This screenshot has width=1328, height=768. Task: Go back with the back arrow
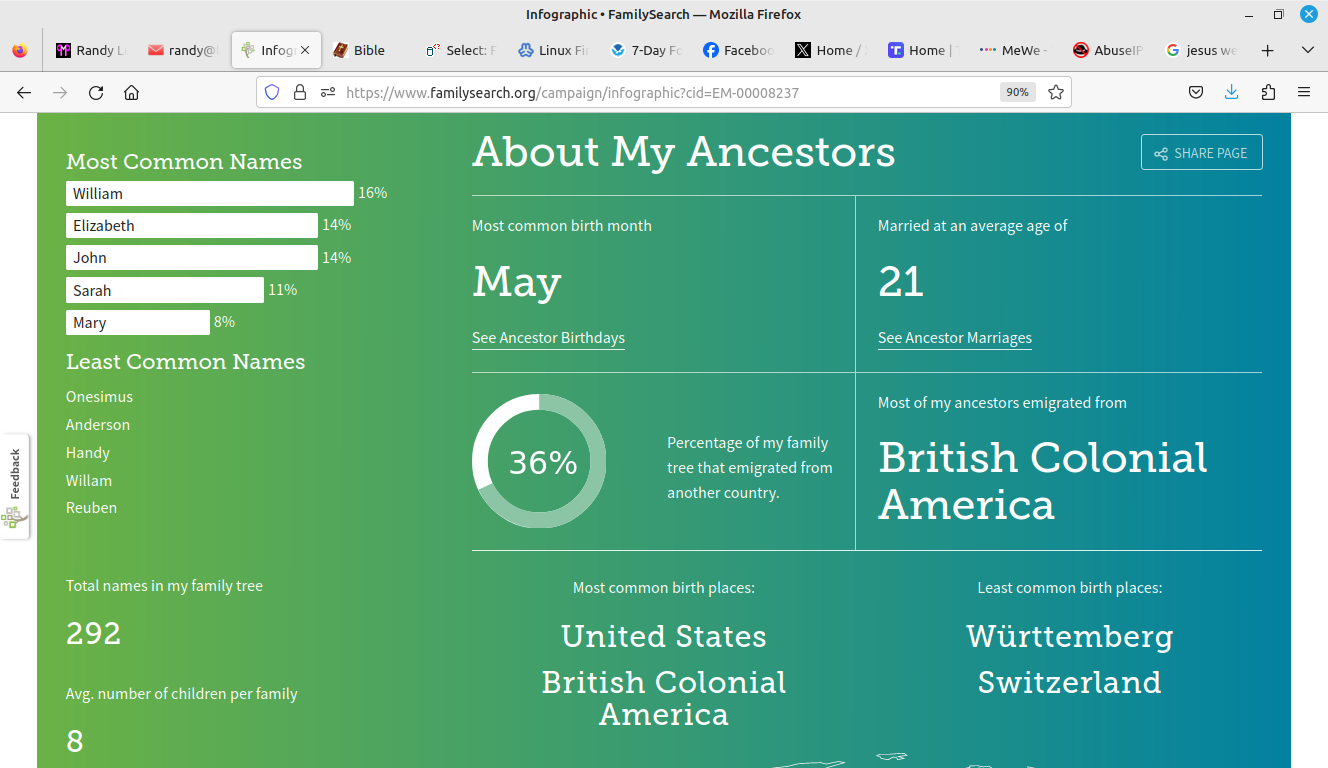[24, 93]
